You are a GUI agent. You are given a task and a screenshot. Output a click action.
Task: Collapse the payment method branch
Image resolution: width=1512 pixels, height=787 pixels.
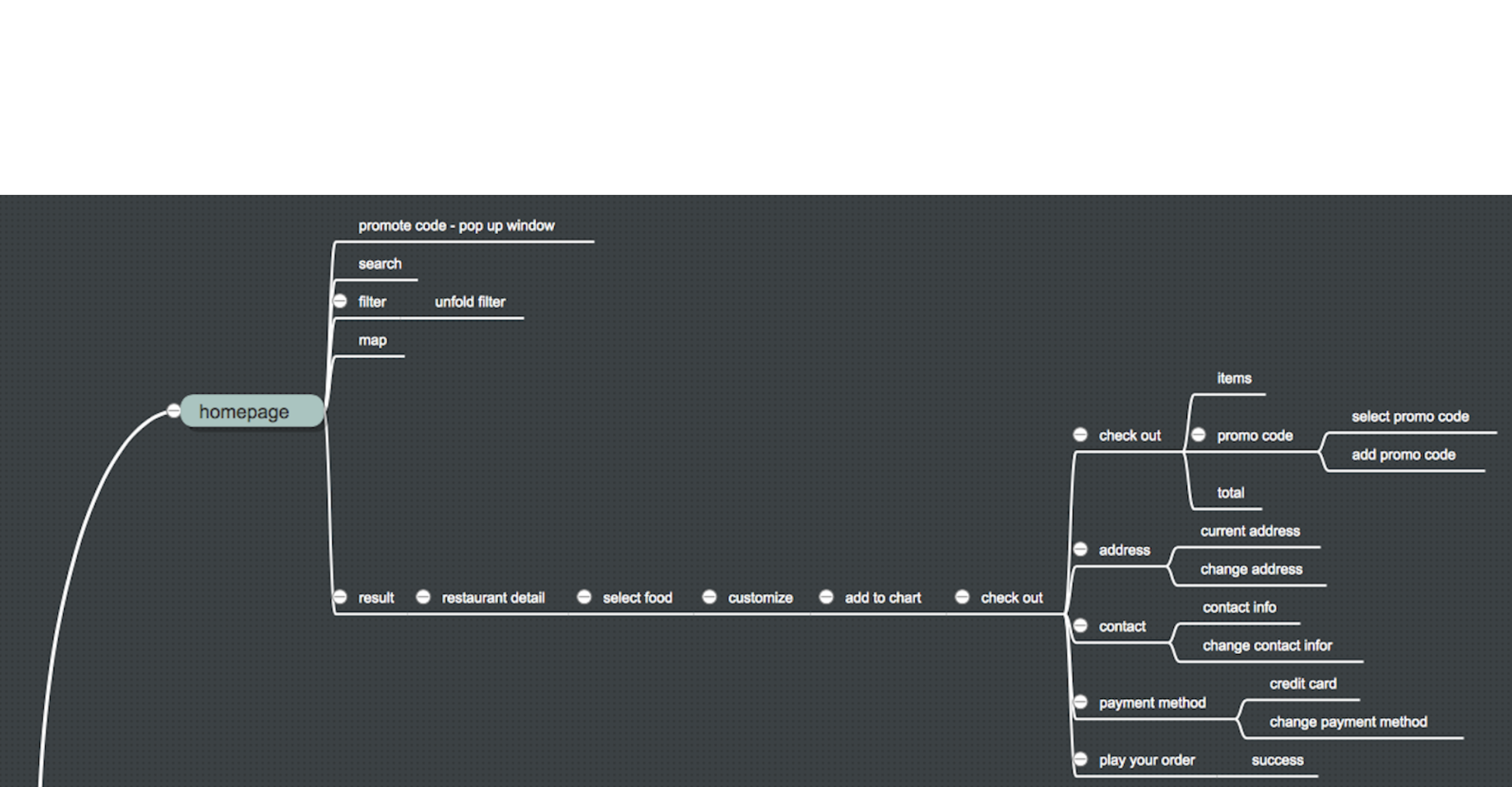point(1080,702)
